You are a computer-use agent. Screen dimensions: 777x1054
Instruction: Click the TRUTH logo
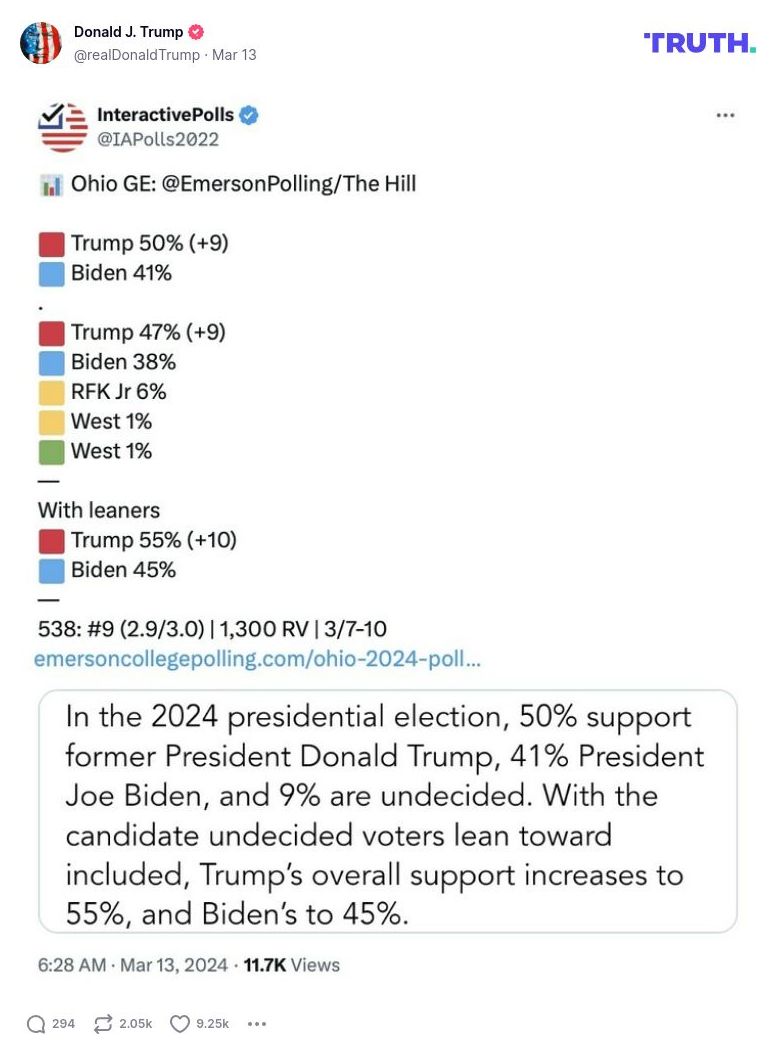coord(700,42)
